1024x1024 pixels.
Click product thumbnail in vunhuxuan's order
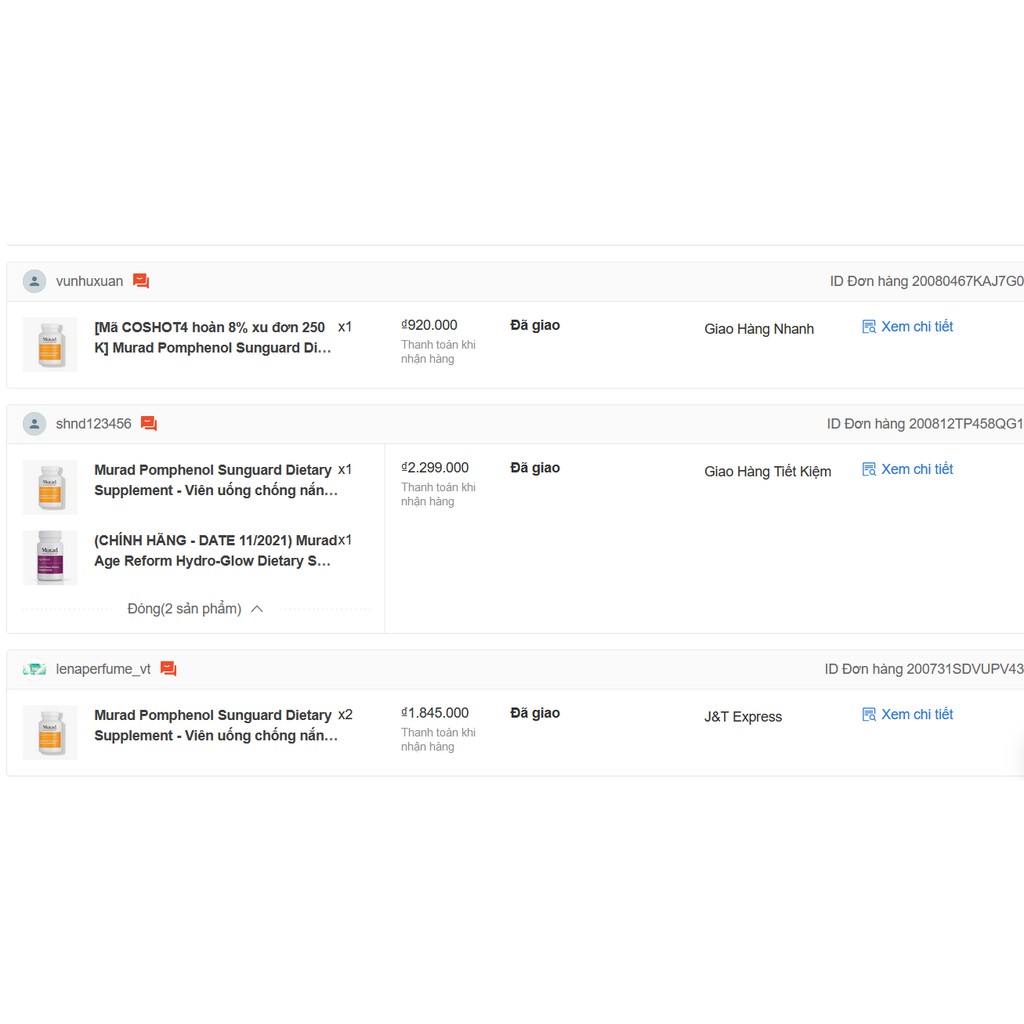(x=50, y=344)
